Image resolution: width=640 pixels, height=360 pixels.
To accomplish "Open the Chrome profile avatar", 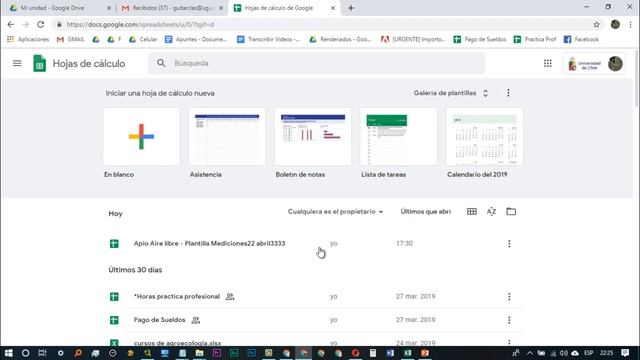I will tap(615, 24).
